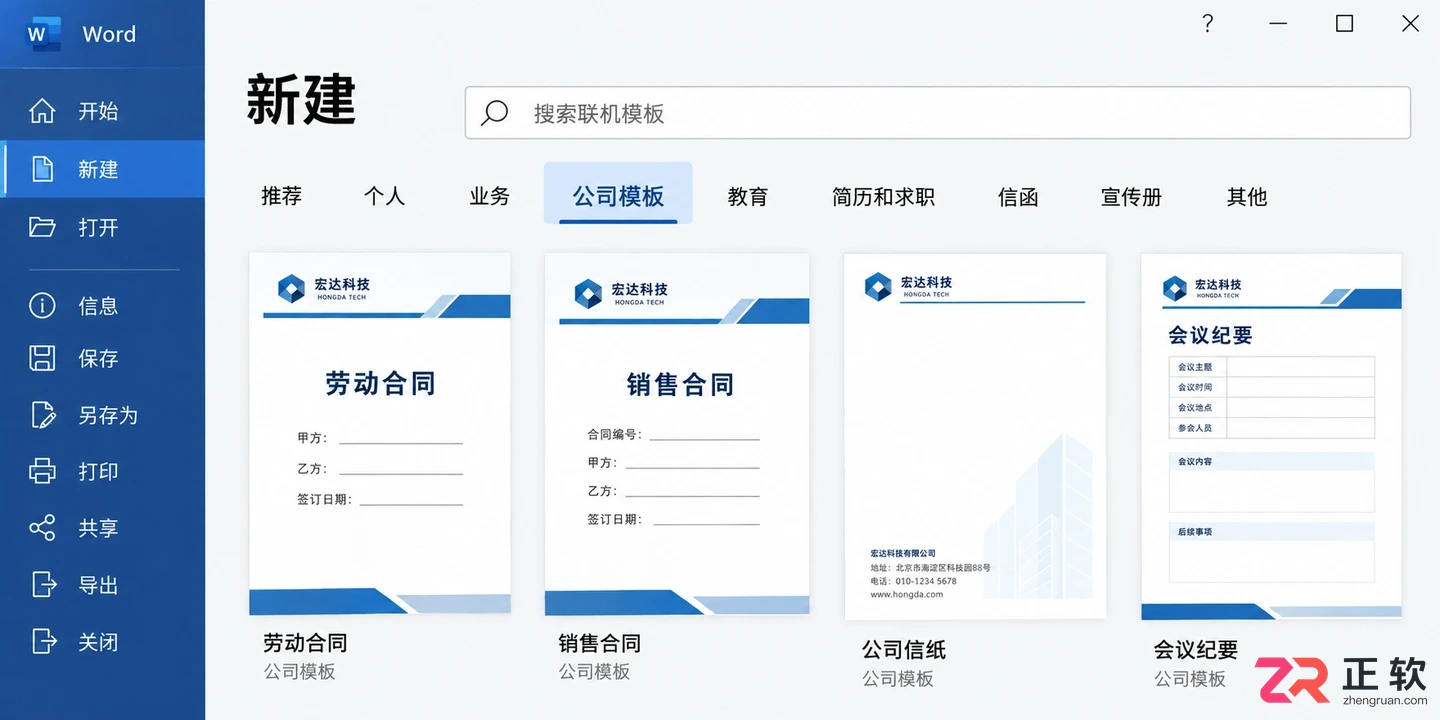Choose 导出 in the sidebar
This screenshot has width=1440, height=720.
point(102,584)
